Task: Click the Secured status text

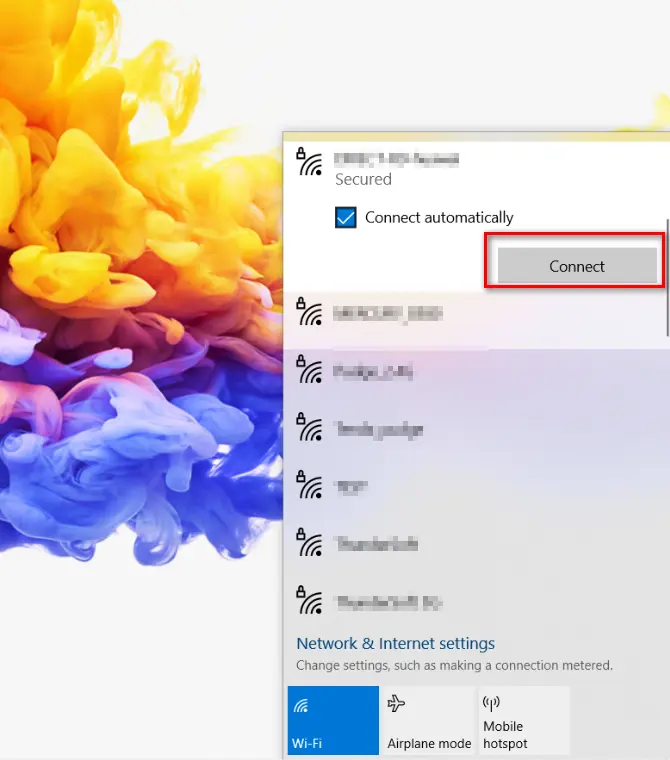Action: [363, 179]
